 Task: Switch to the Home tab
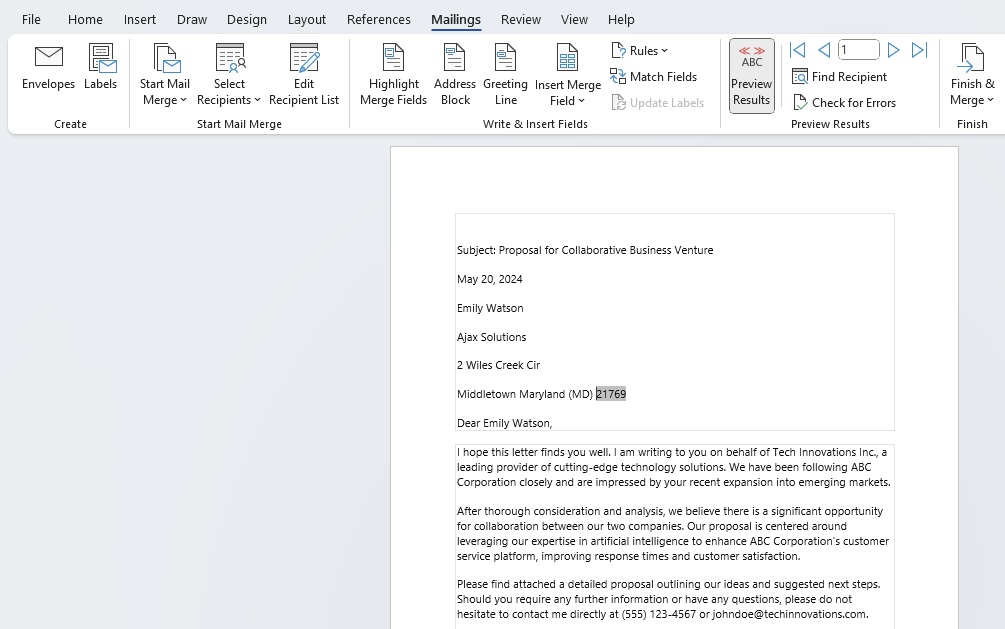coord(85,19)
